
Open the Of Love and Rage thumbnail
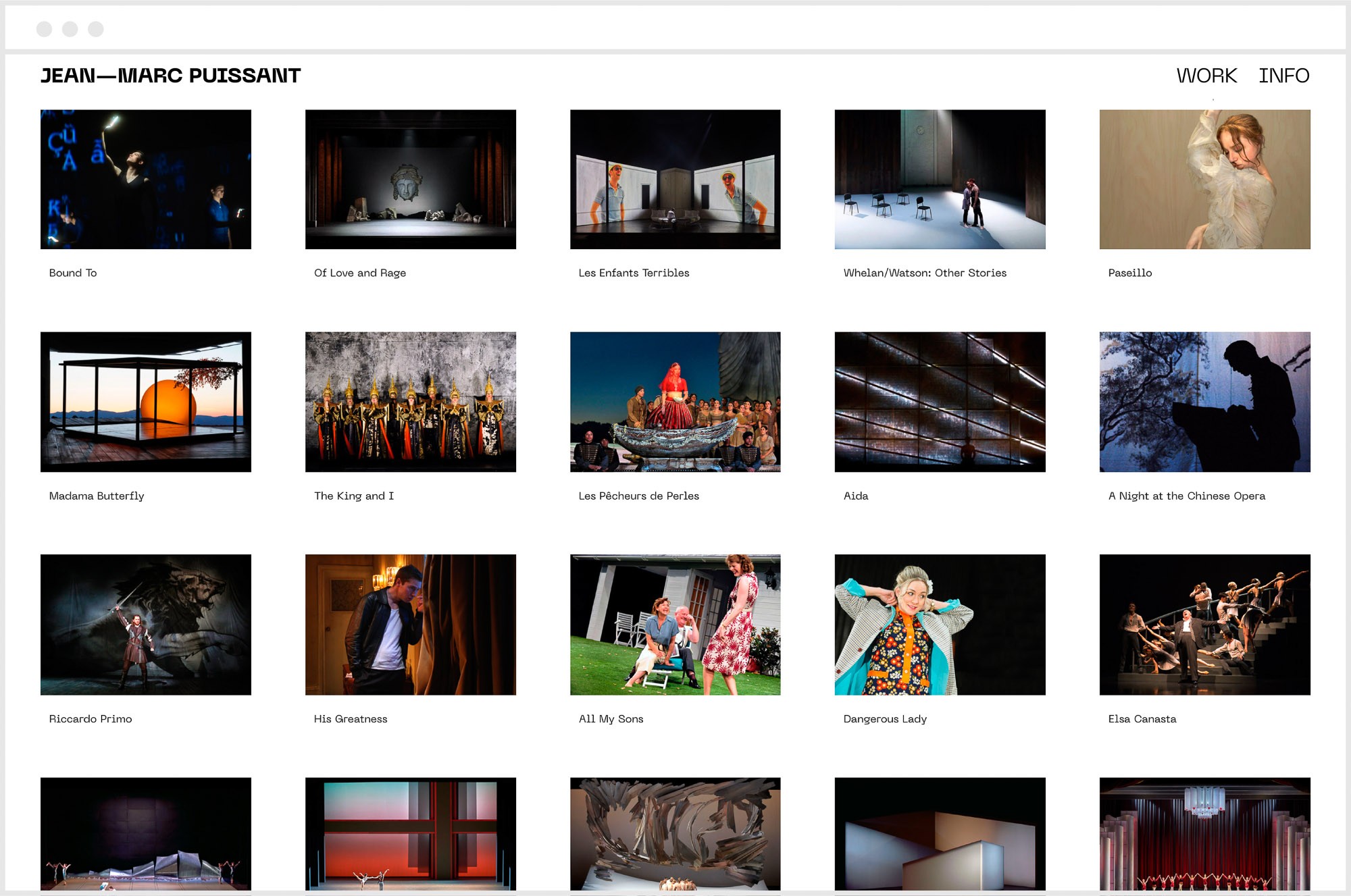411,180
